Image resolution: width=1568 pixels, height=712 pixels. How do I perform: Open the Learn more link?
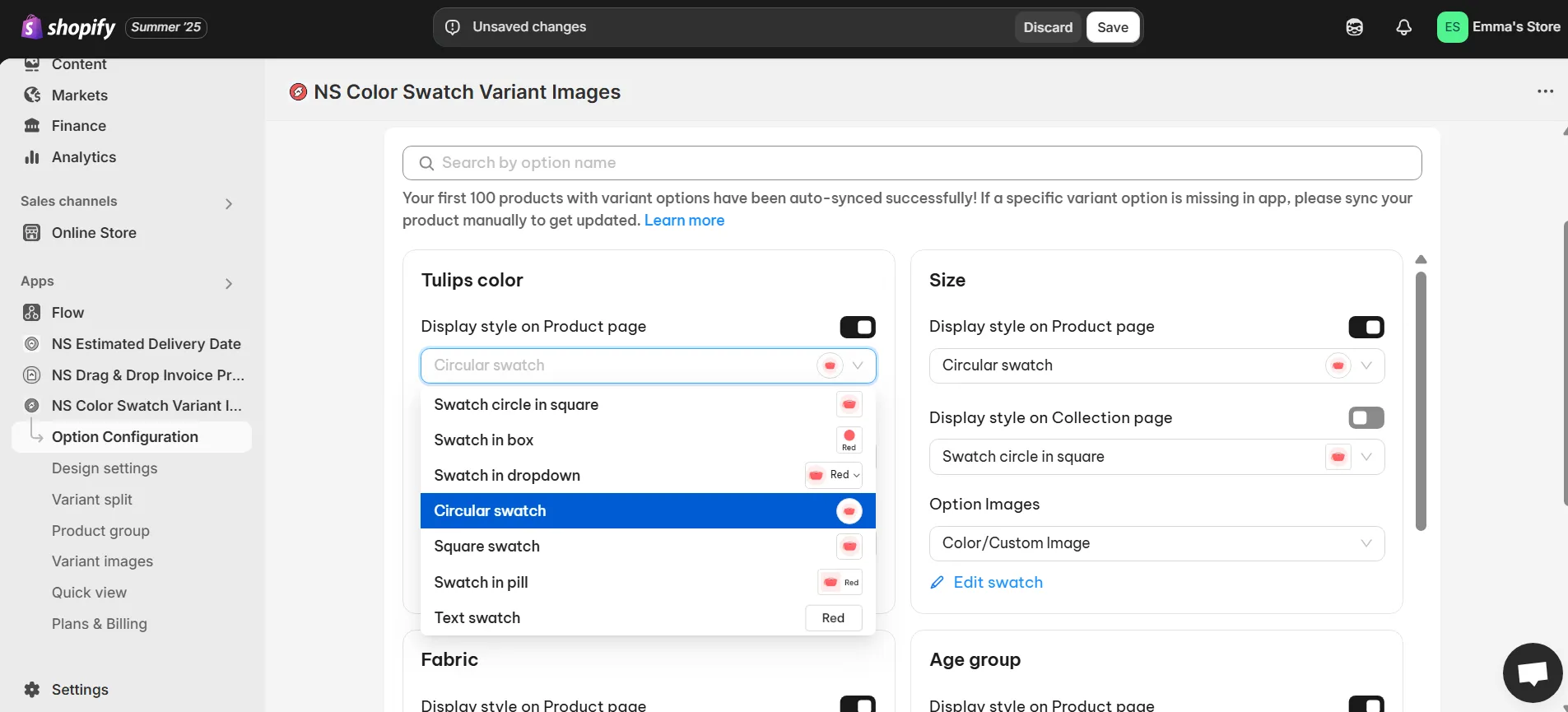(x=684, y=221)
